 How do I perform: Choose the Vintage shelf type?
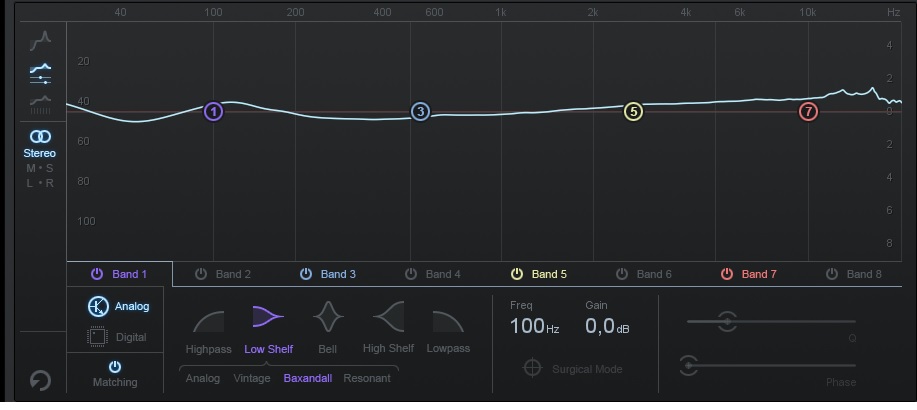tap(252, 379)
